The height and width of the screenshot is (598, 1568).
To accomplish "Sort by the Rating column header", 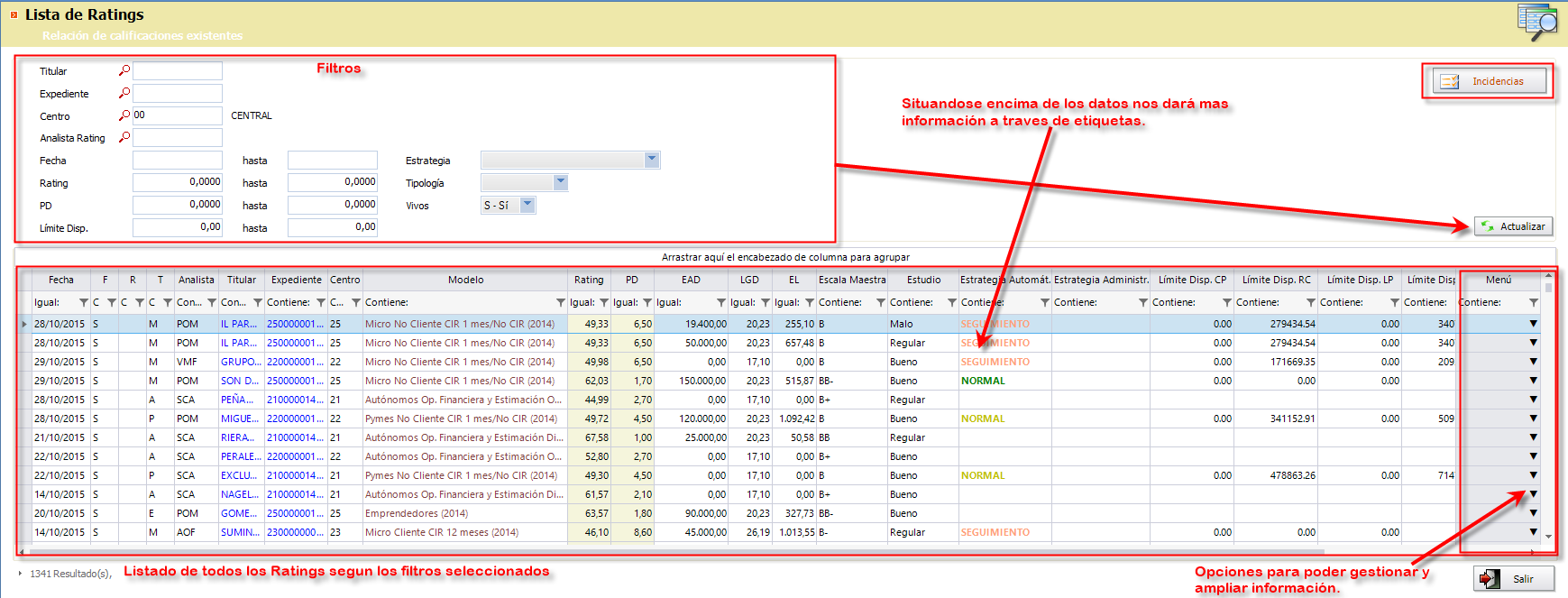I will click(589, 280).
